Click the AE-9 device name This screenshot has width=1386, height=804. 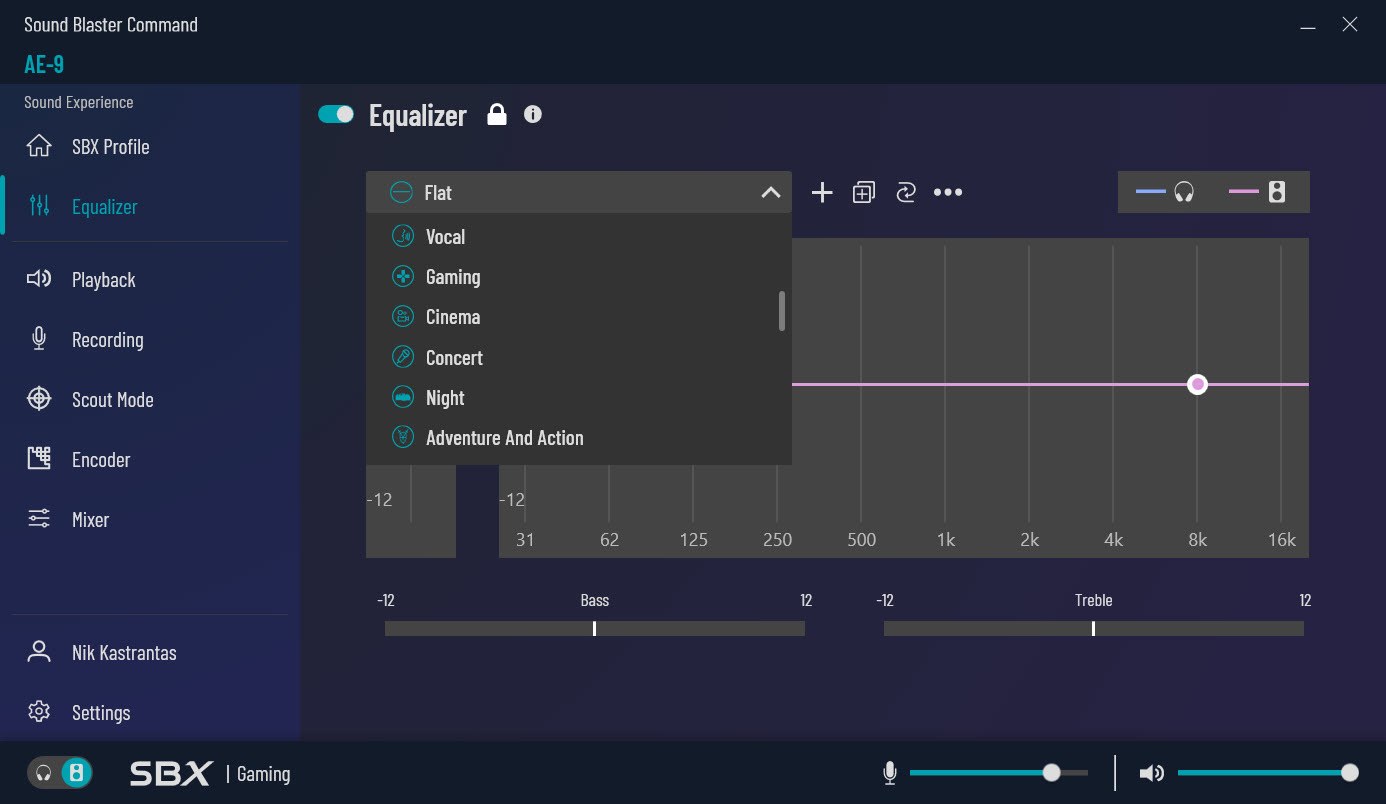click(x=44, y=64)
